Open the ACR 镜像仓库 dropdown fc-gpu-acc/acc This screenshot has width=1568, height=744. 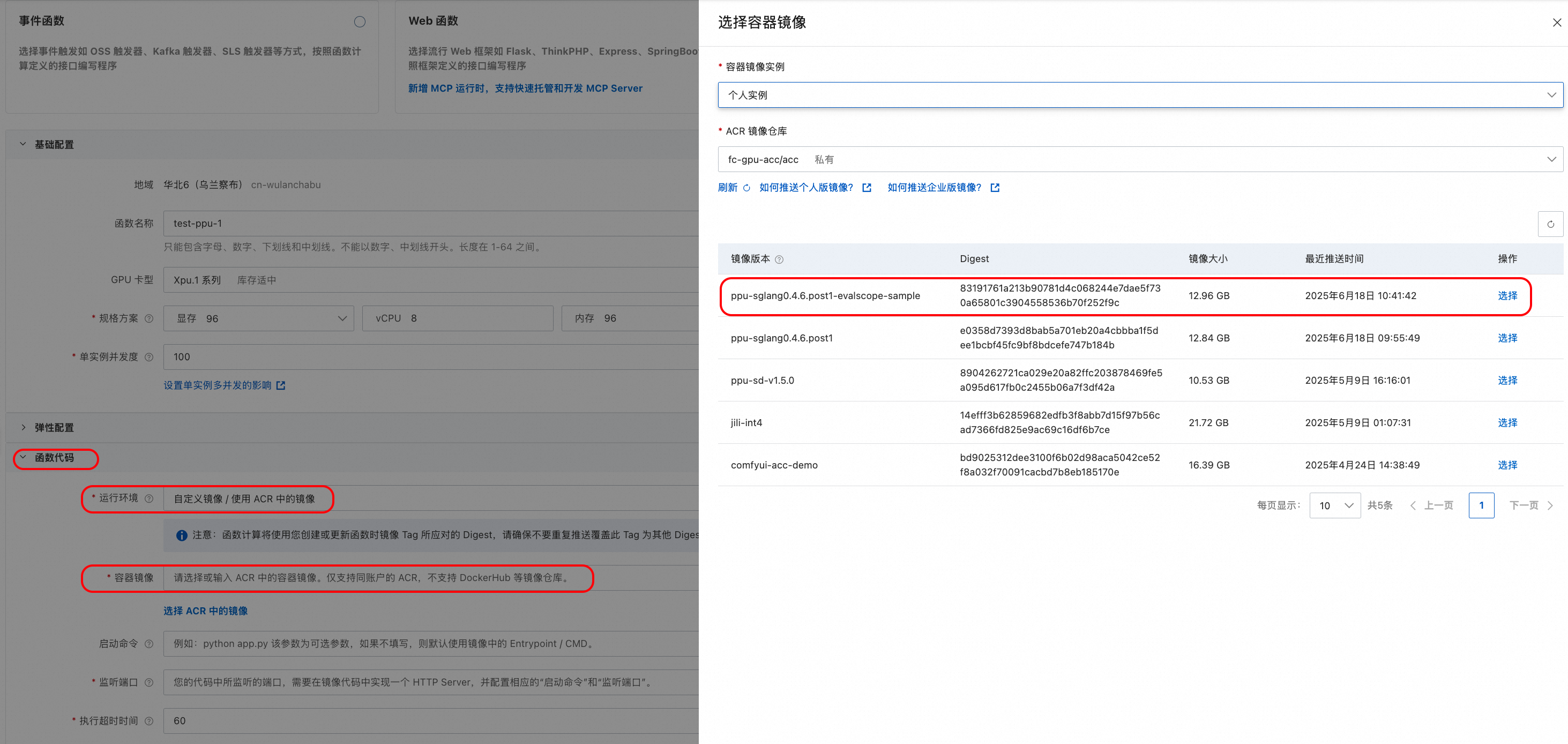coord(1139,160)
